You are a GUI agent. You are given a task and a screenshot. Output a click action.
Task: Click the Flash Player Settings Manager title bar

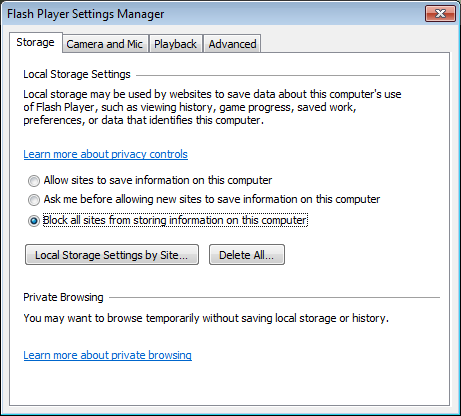213,14
